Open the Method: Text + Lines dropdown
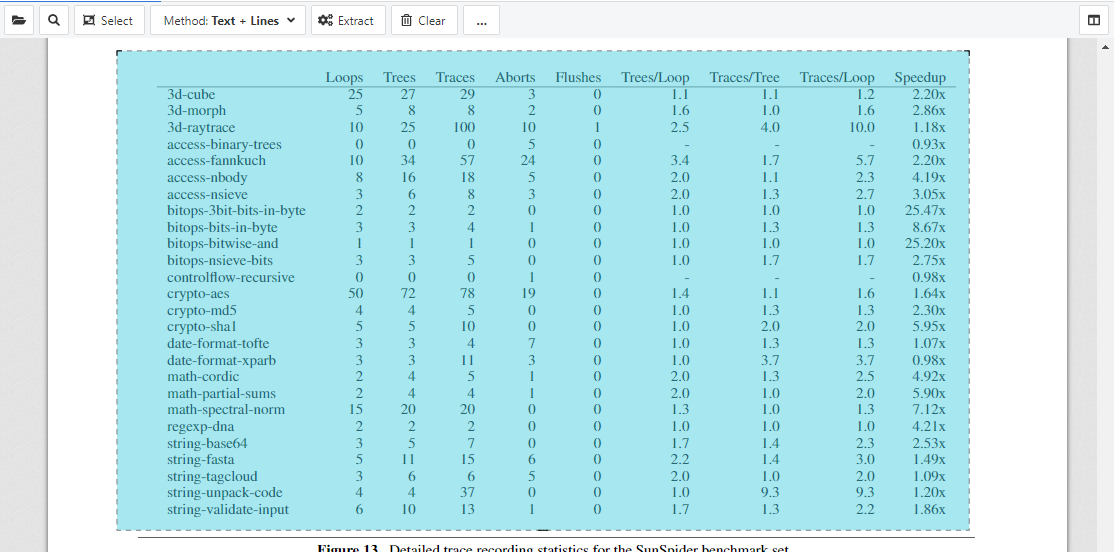Screen dimensions: 1114x552 pos(228,20)
